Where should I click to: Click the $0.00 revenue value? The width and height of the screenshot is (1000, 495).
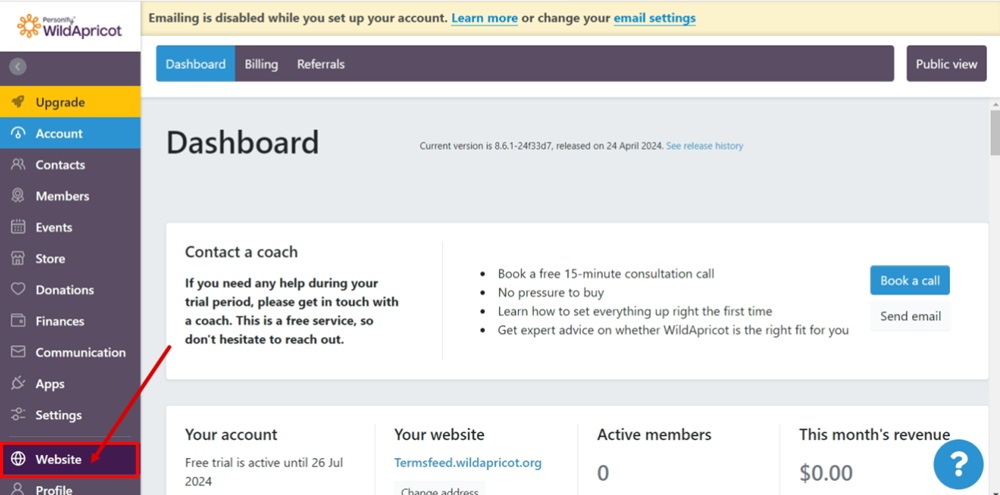coord(826,473)
